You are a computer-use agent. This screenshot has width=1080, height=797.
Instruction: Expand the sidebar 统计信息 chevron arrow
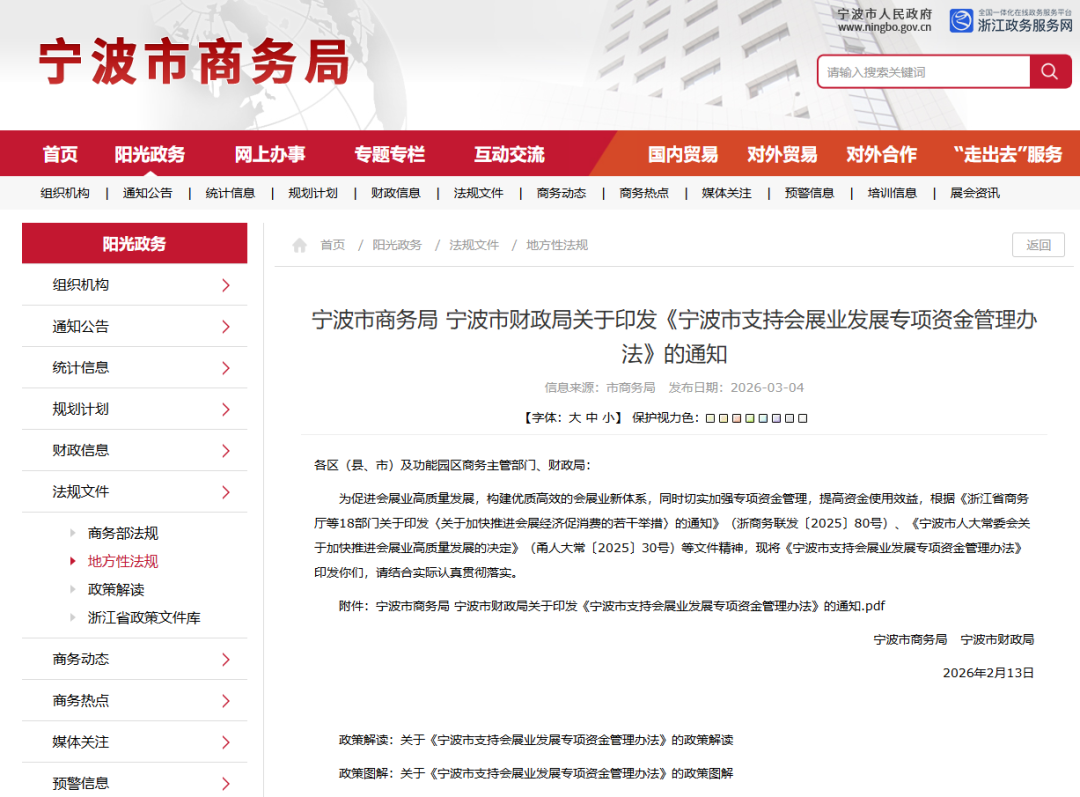click(x=226, y=368)
